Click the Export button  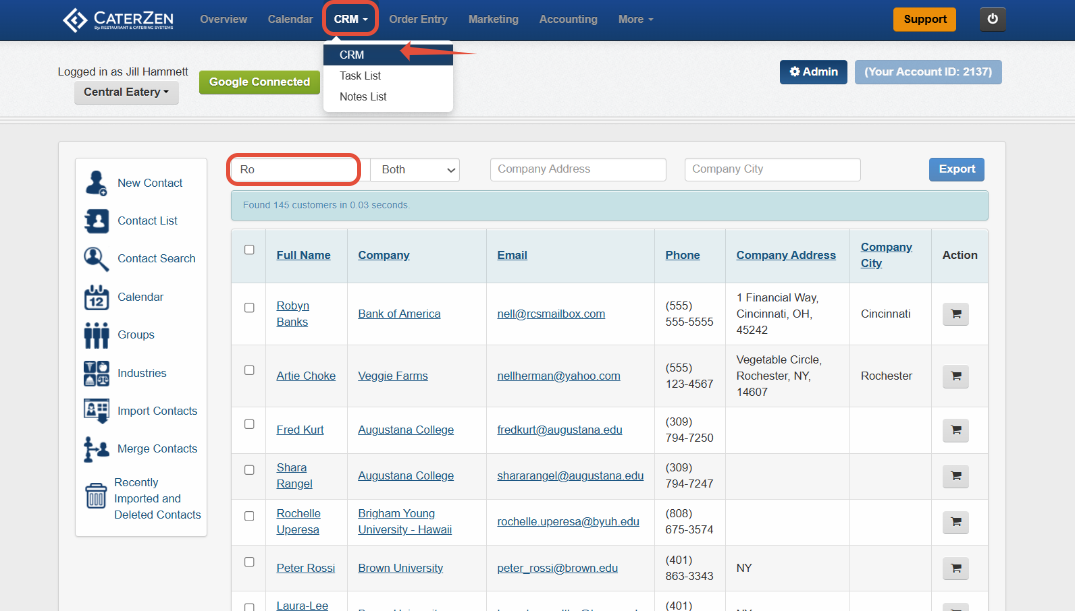pyautogui.click(x=956, y=169)
